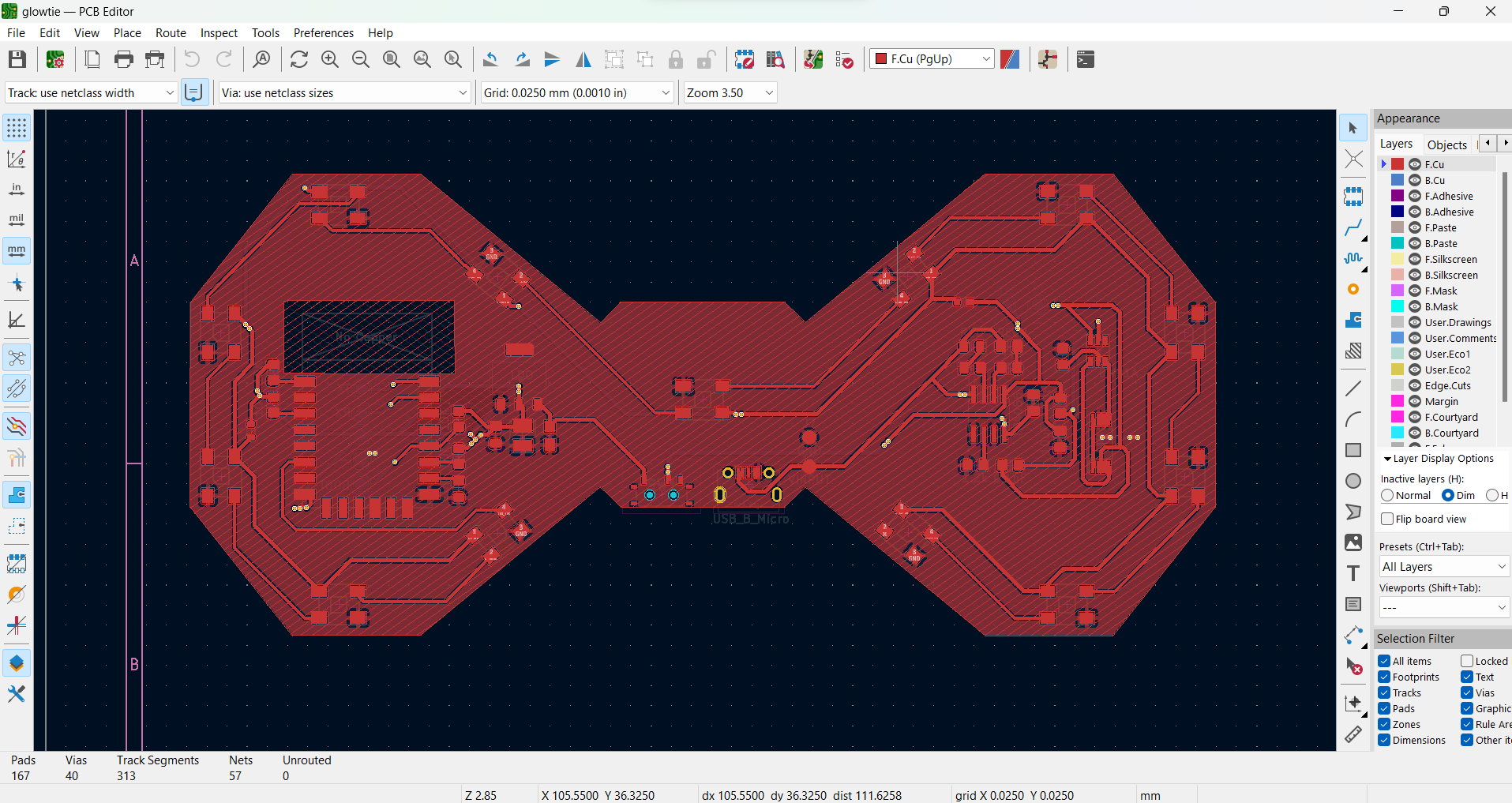Open the Board Setup icon
This screenshot has height=803, width=1512.
tap(55, 59)
